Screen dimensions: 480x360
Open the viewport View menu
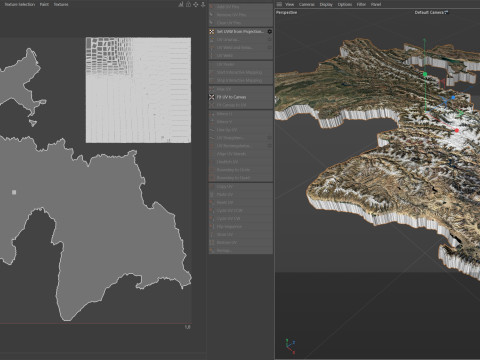coord(290,4)
